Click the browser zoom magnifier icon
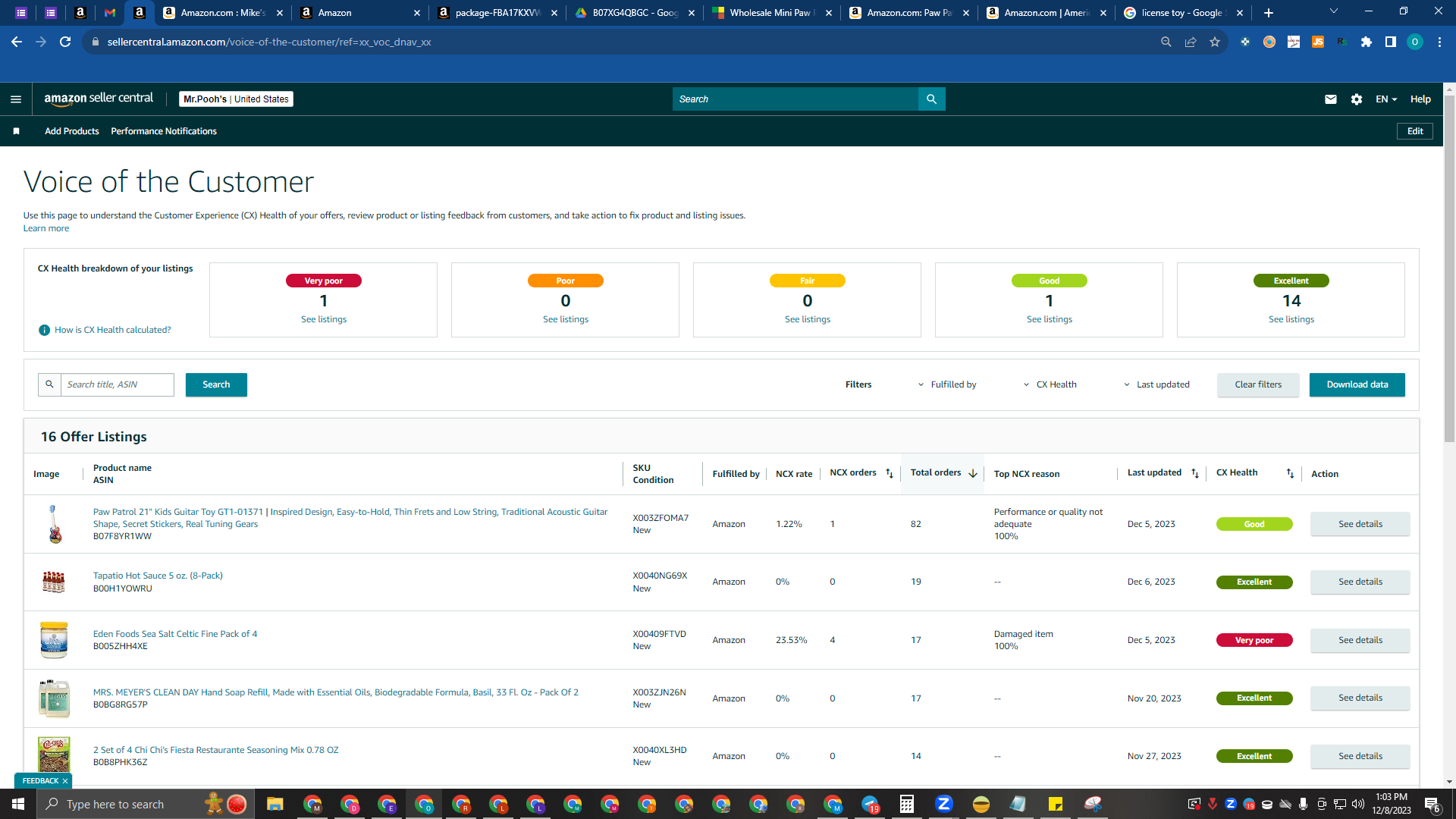The width and height of the screenshot is (1456, 819). (x=1166, y=42)
